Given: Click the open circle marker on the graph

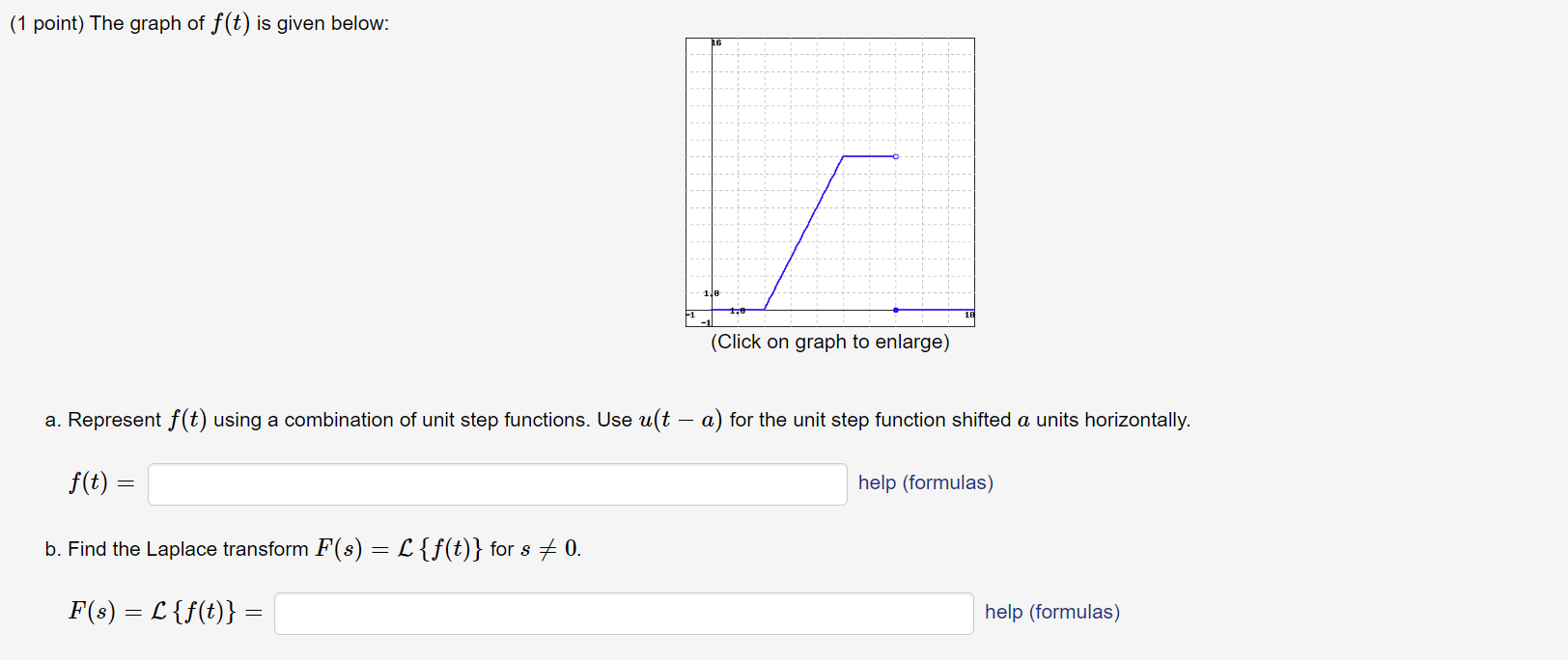Looking at the screenshot, I should 894,155.
